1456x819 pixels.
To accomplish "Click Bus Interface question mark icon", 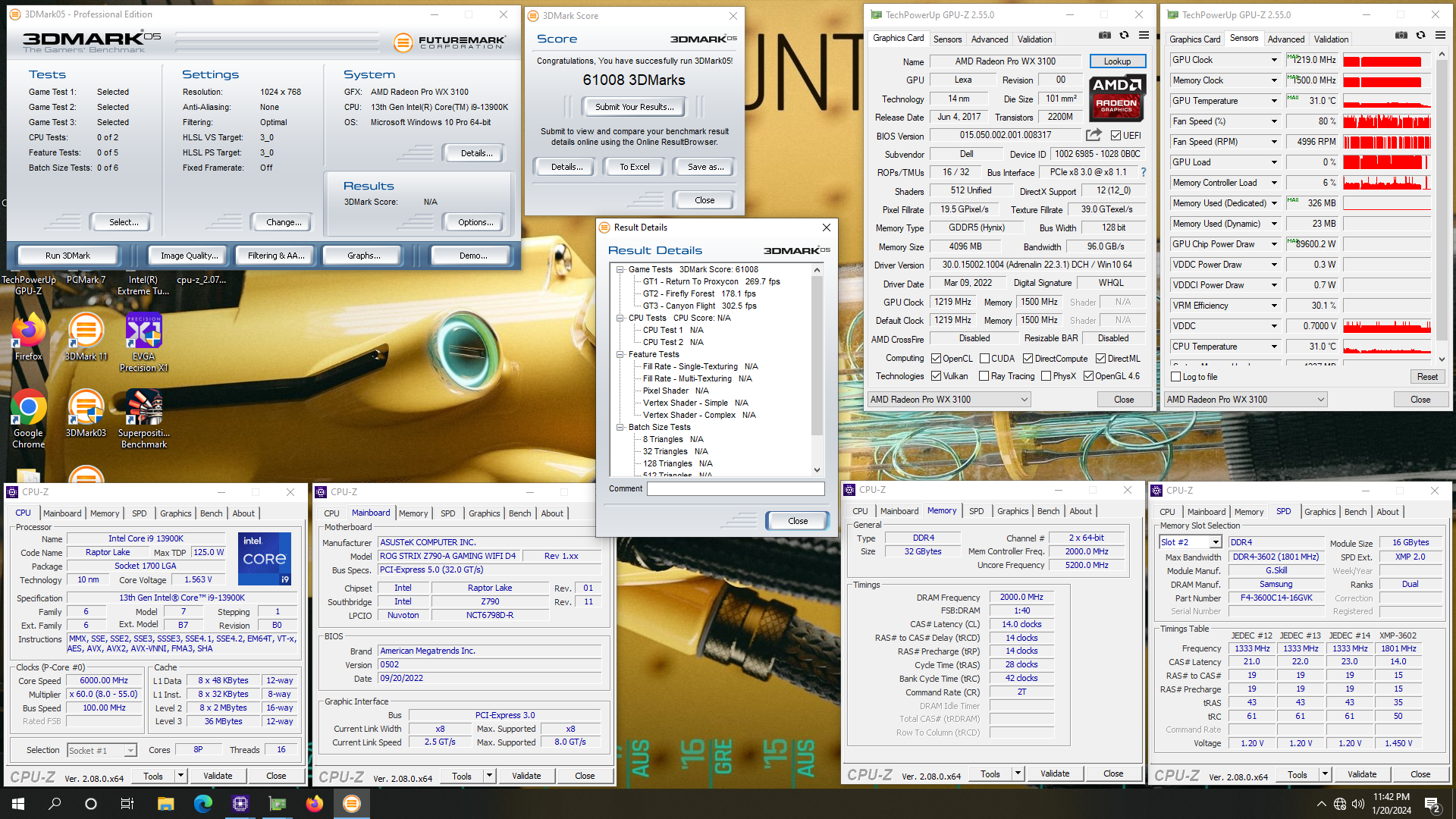I will pyautogui.click(x=1144, y=172).
